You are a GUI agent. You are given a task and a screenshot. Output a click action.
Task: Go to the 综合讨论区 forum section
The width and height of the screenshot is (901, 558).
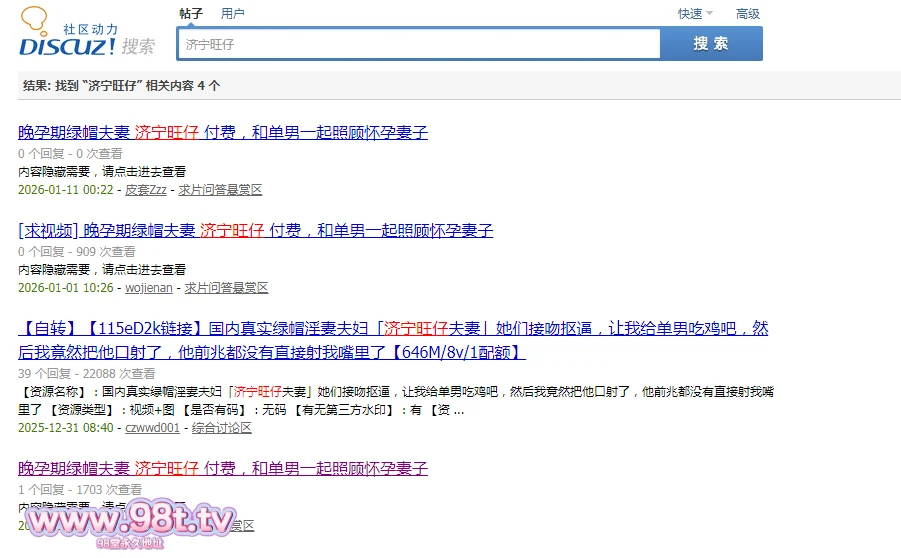click(222, 428)
